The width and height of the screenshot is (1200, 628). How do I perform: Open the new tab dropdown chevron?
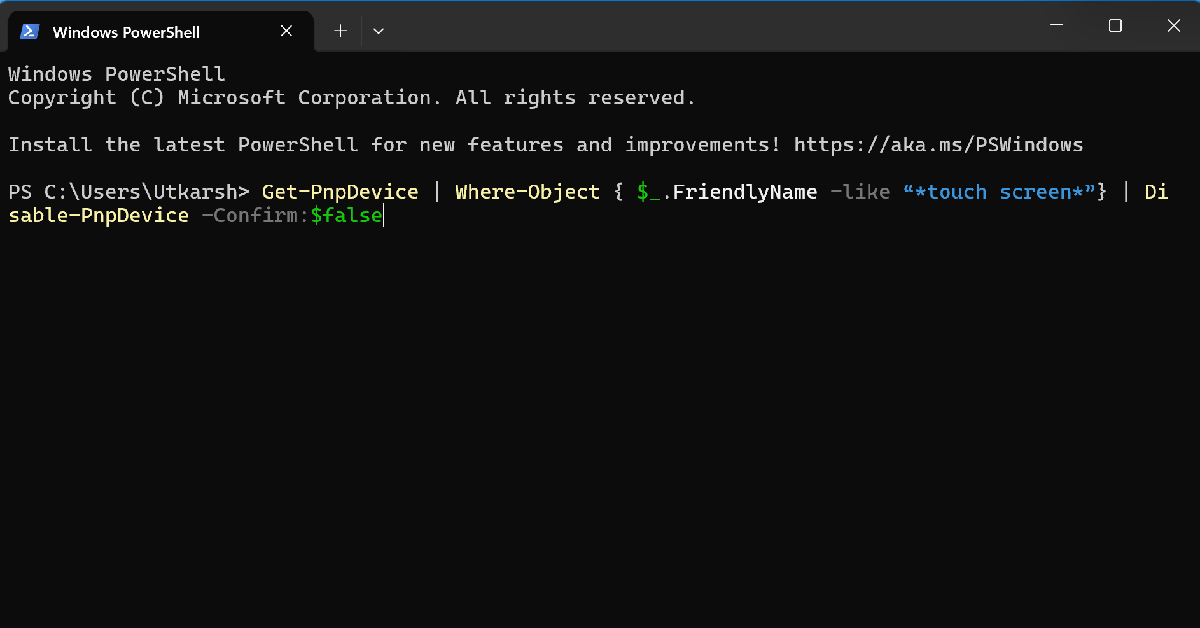point(378,31)
